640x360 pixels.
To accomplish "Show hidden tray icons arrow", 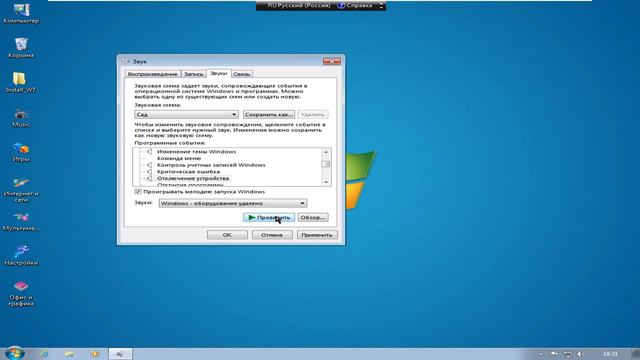I will [541, 354].
